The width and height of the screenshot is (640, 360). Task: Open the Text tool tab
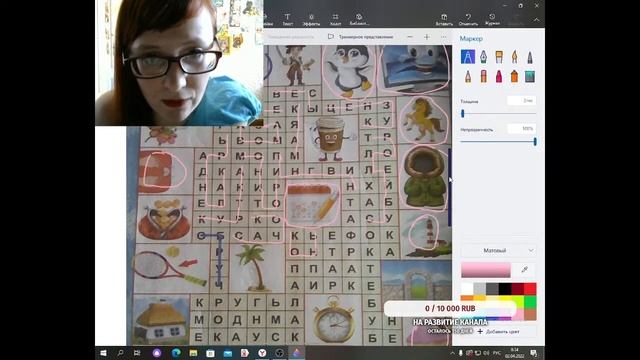(287, 20)
